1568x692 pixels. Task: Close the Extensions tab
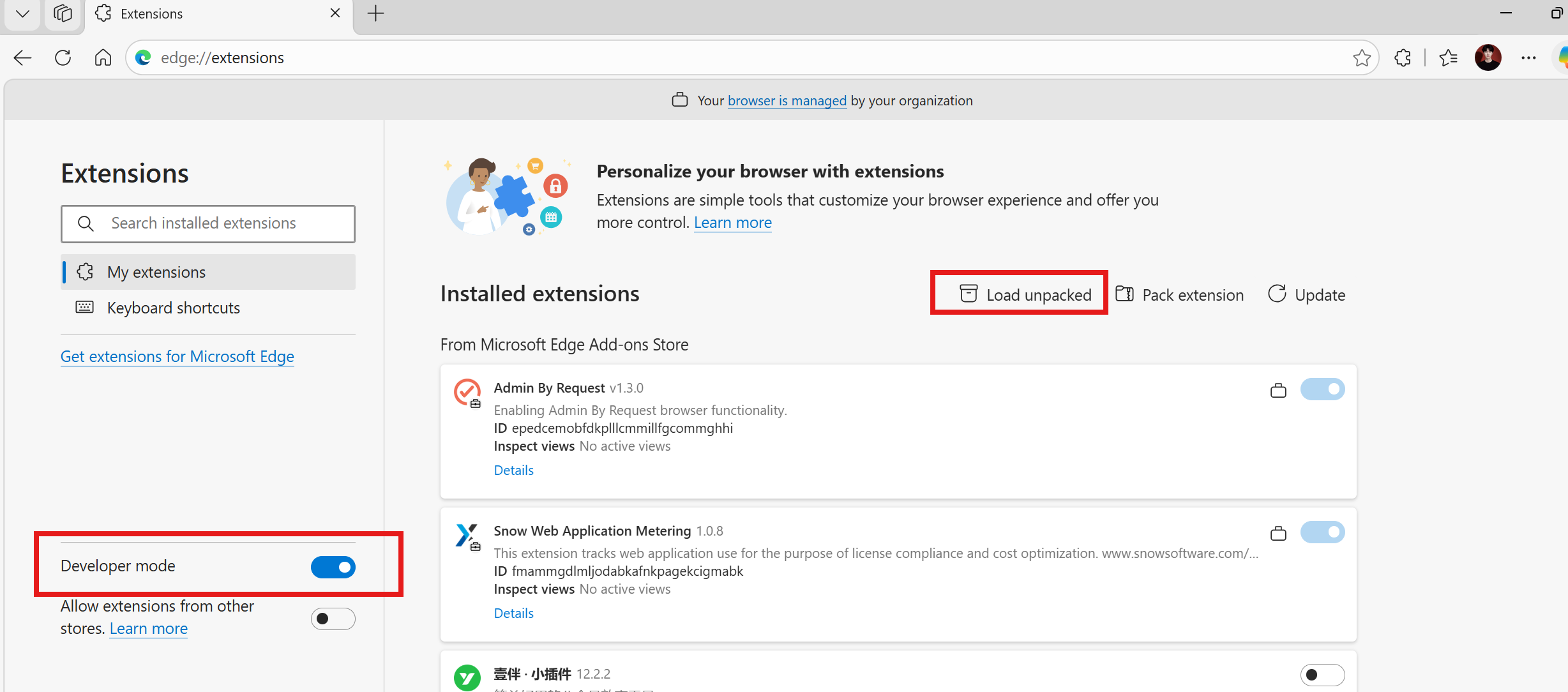[335, 13]
